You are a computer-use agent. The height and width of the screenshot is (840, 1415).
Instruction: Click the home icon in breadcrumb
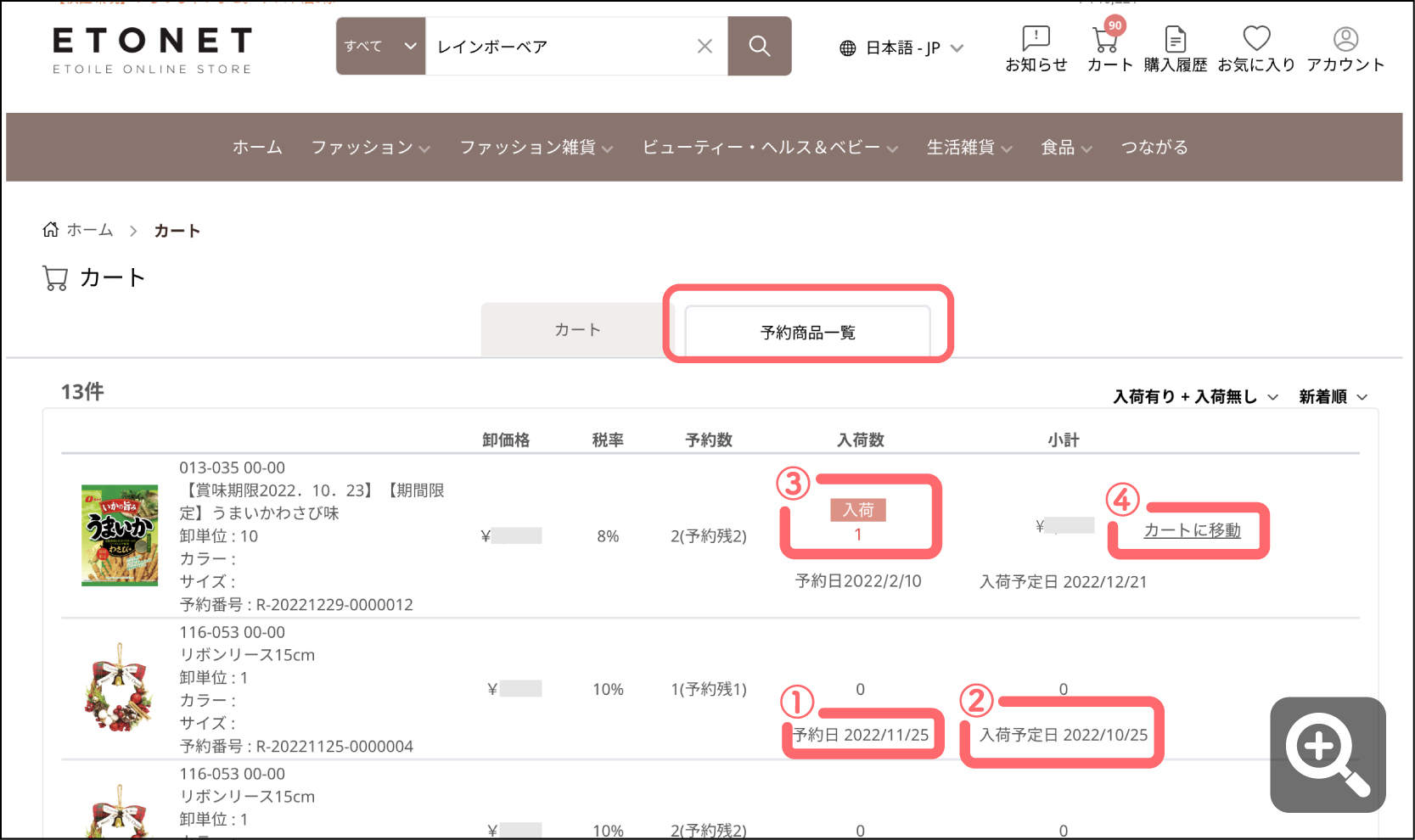coord(51,230)
